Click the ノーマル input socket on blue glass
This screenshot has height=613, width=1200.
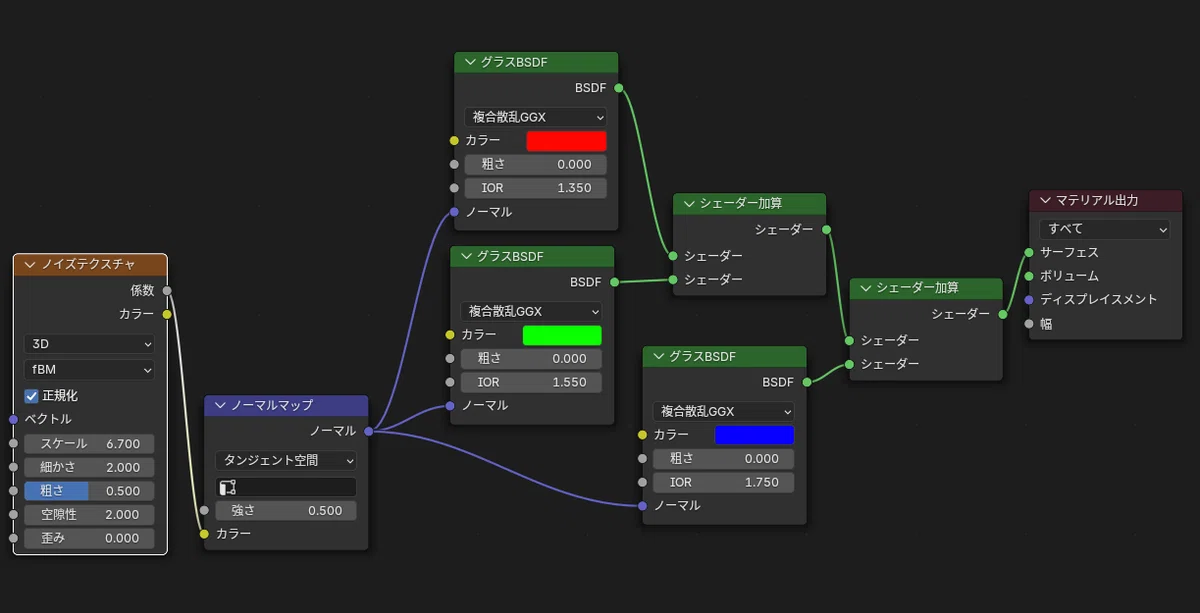point(642,505)
